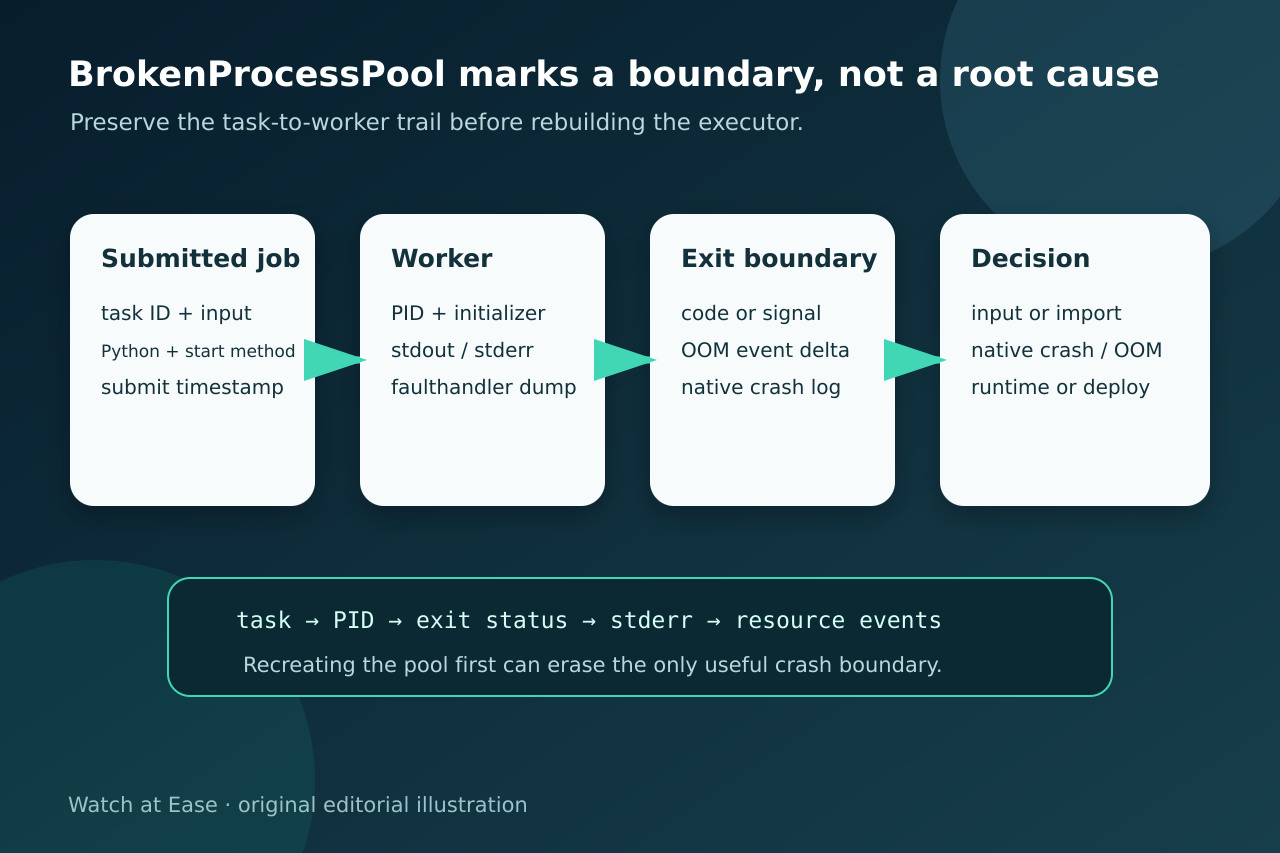This screenshot has width=1280, height=853.
Task: Click "native crash / OOM" text
Action: [1066, 351]
